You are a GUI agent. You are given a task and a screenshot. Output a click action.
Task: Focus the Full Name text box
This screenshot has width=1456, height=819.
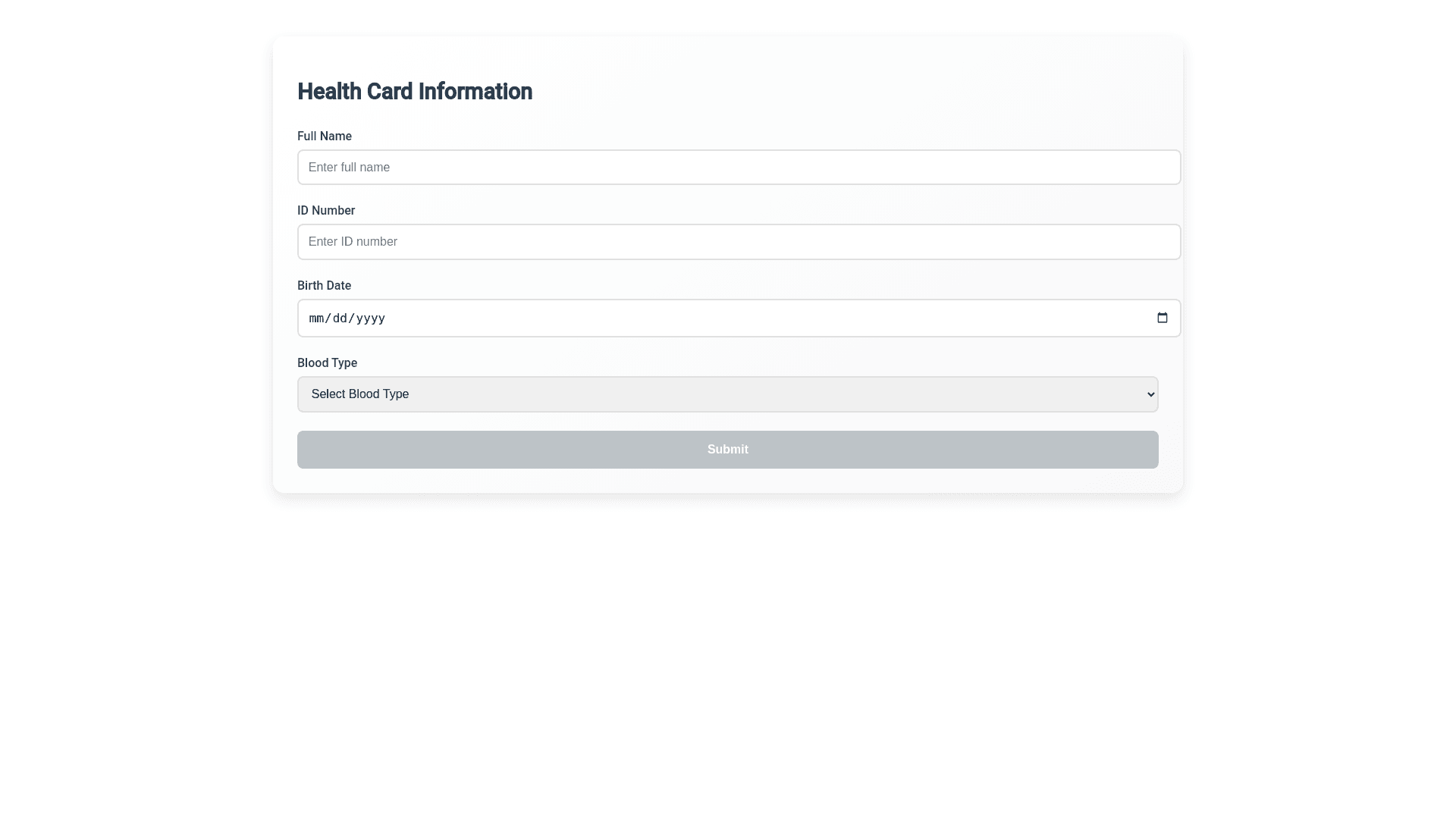[738, 168]
